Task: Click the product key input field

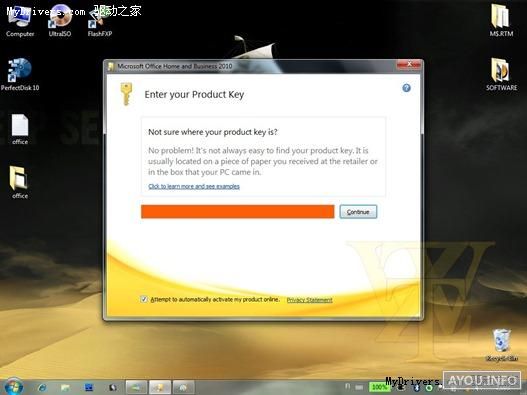Action: click(238, 212)
